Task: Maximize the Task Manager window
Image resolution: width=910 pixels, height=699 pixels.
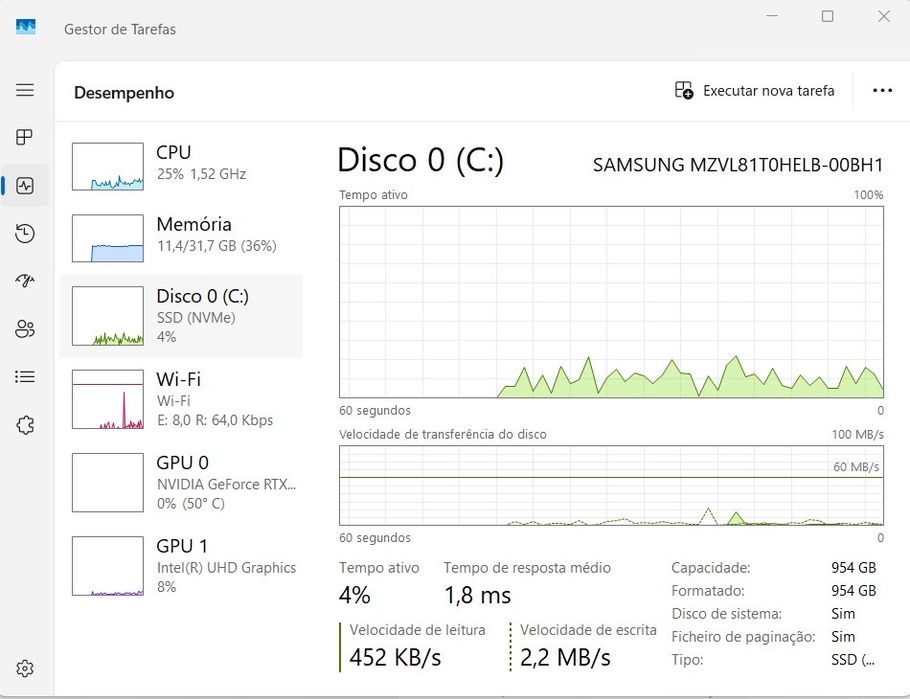Action: (828, 16)
